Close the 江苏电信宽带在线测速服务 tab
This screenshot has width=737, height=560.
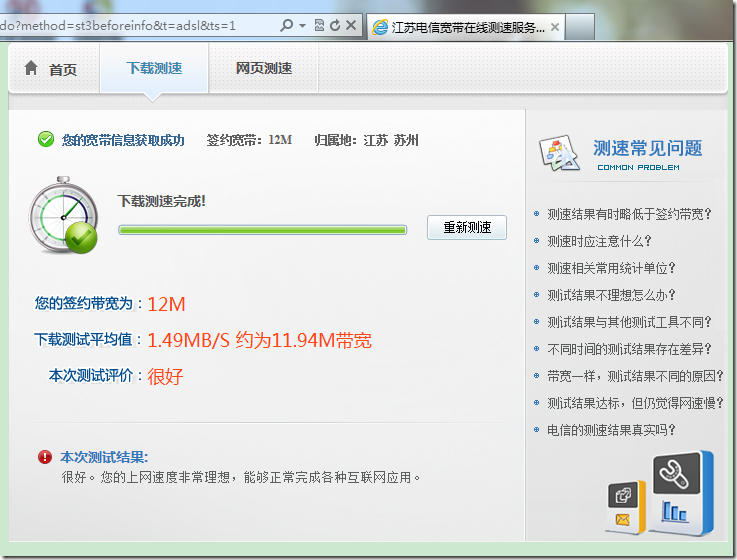click(555, 27)
